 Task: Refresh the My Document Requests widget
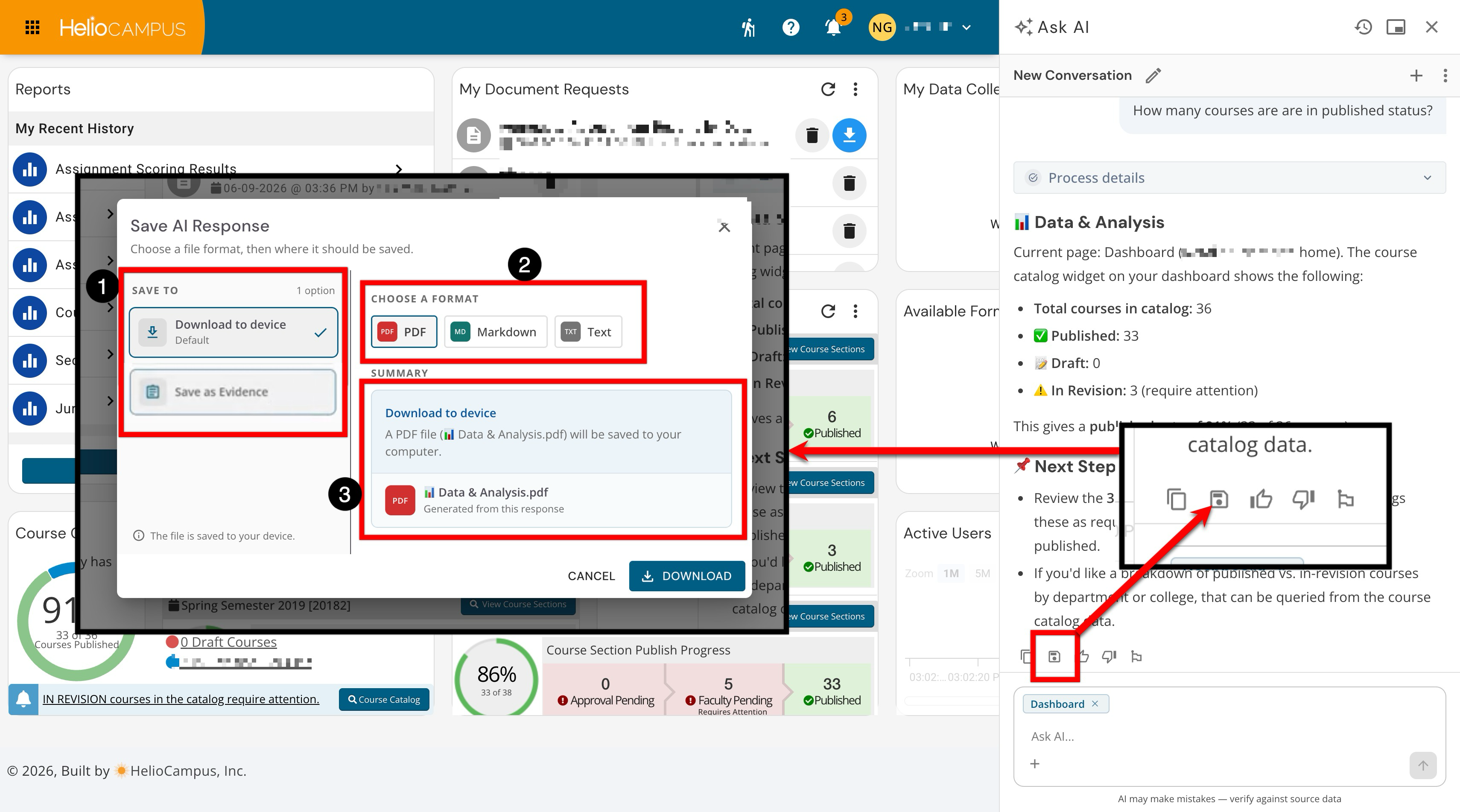tap(828, 89)
